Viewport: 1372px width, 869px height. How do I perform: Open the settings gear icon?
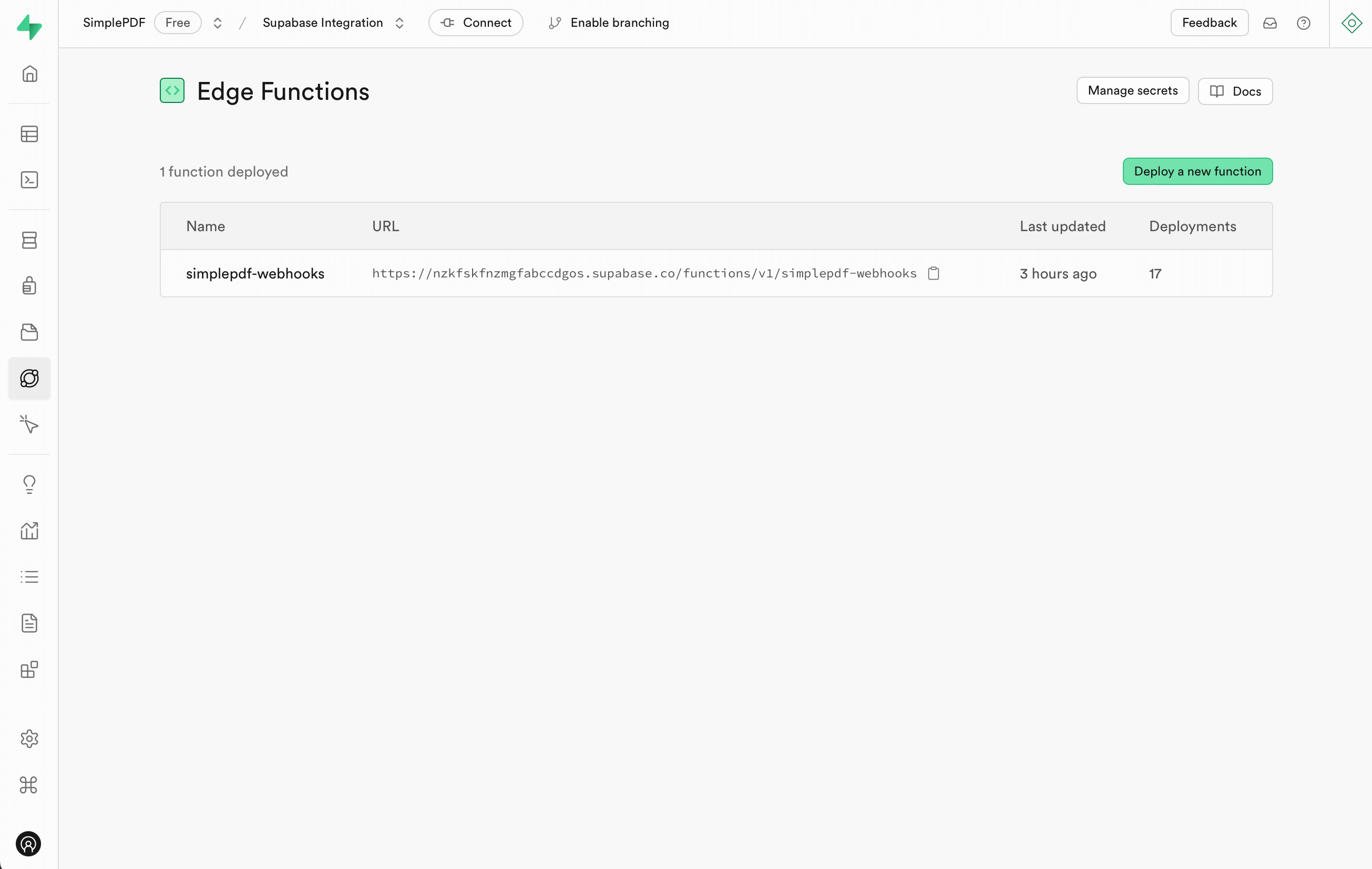point(28,738)
